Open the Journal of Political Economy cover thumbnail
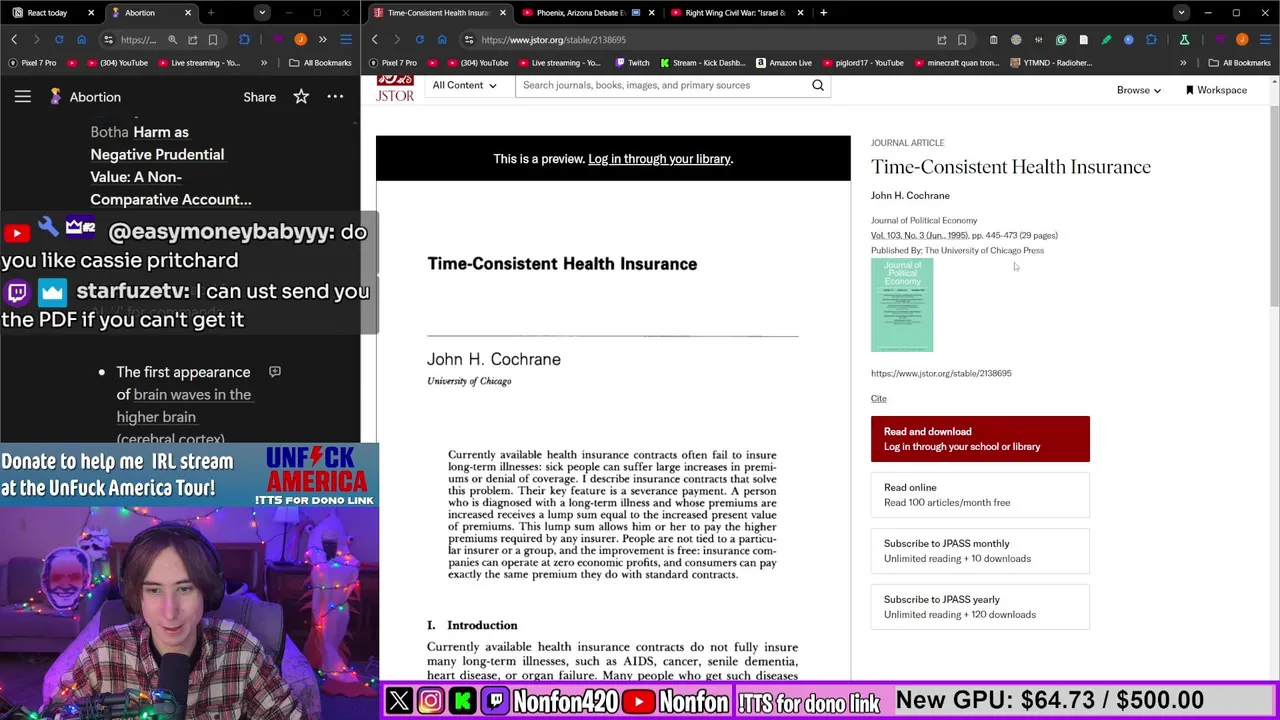1280x720 pixels. (902, 305)
